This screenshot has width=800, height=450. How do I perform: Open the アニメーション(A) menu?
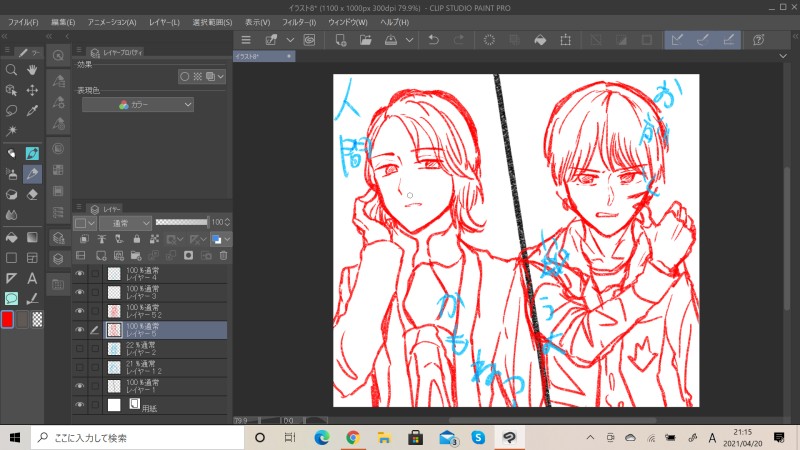[x=112, y=22]
